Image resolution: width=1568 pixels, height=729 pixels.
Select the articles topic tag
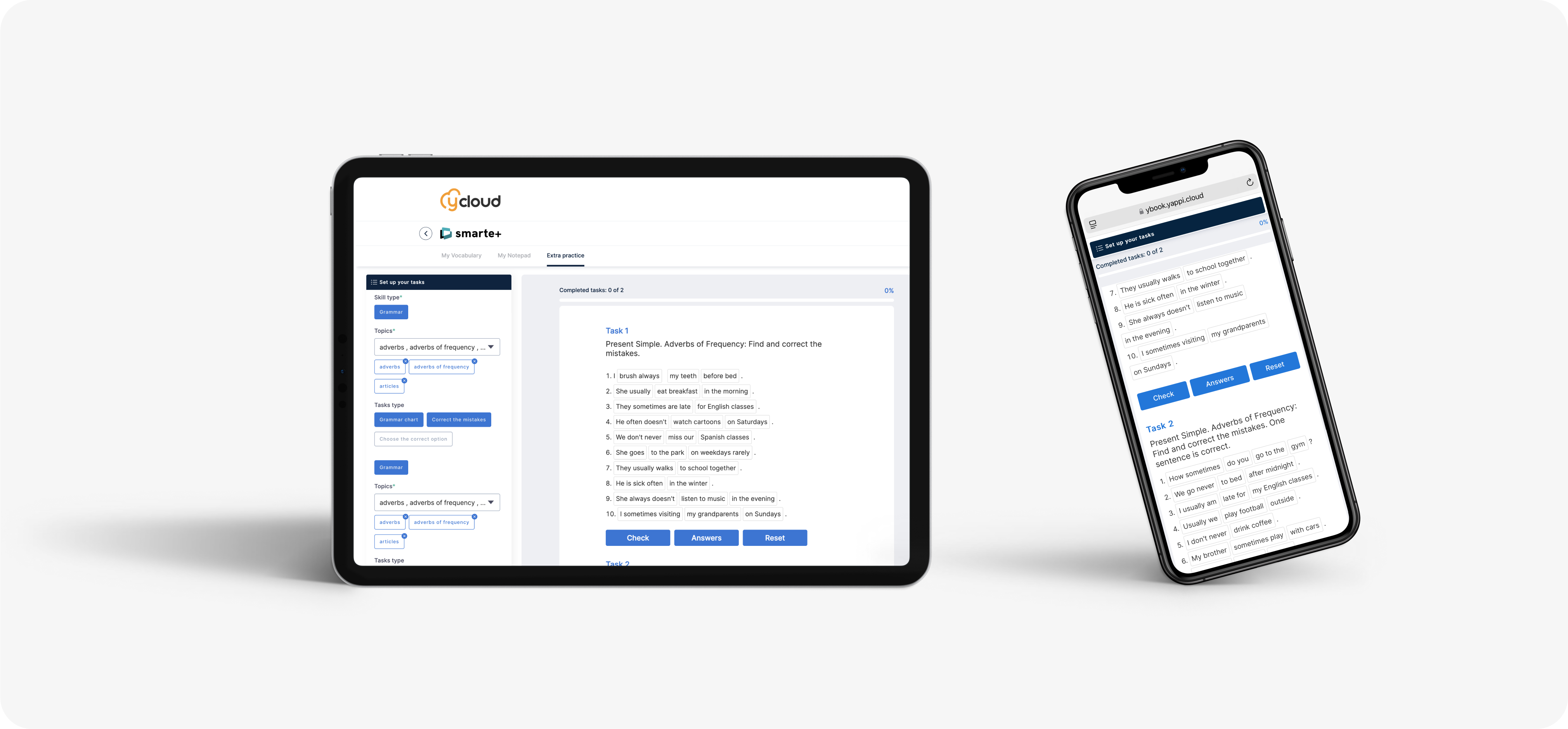click(x=390, y=385)
